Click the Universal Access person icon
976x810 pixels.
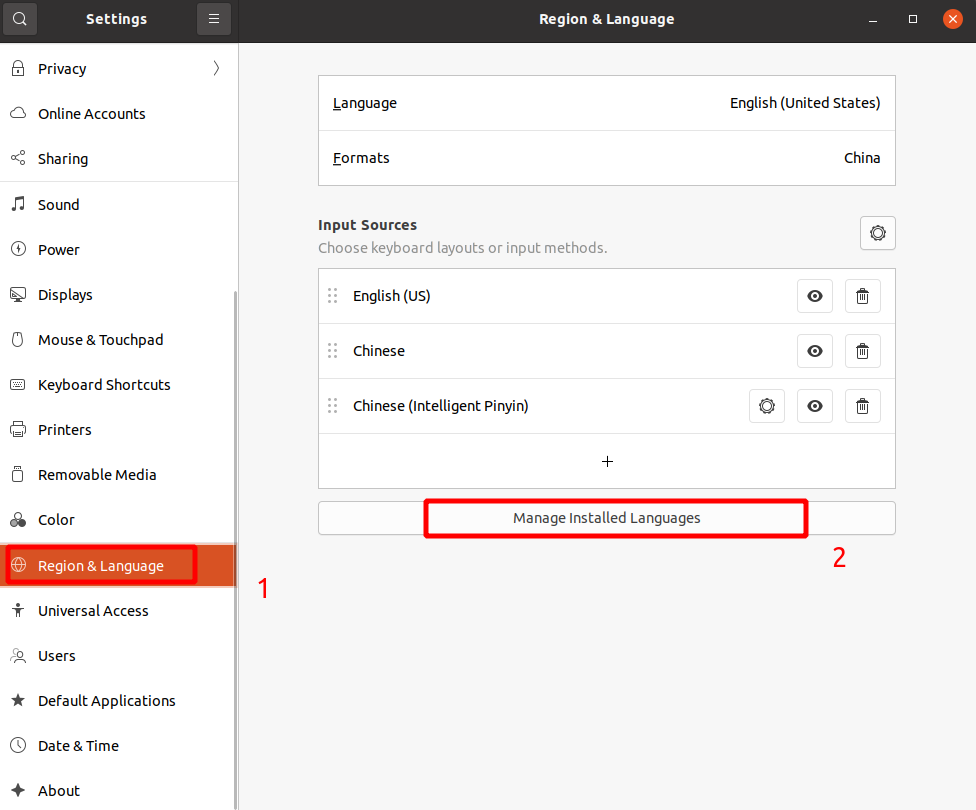[18, 610]
